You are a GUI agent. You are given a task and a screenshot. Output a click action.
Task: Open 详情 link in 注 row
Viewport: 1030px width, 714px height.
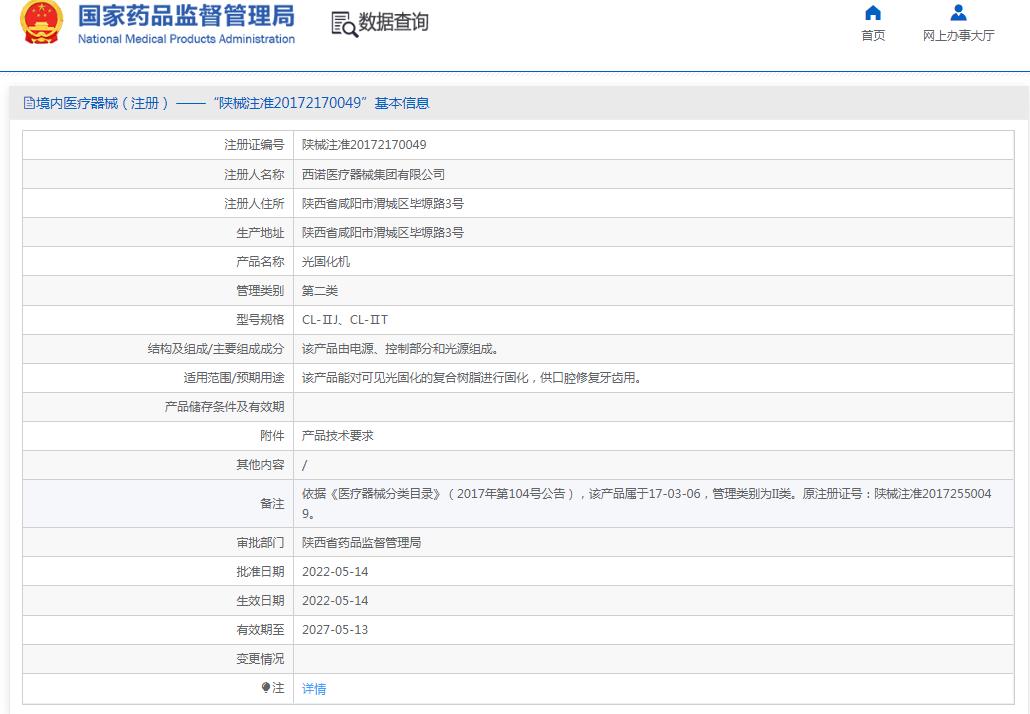point(314,688)
